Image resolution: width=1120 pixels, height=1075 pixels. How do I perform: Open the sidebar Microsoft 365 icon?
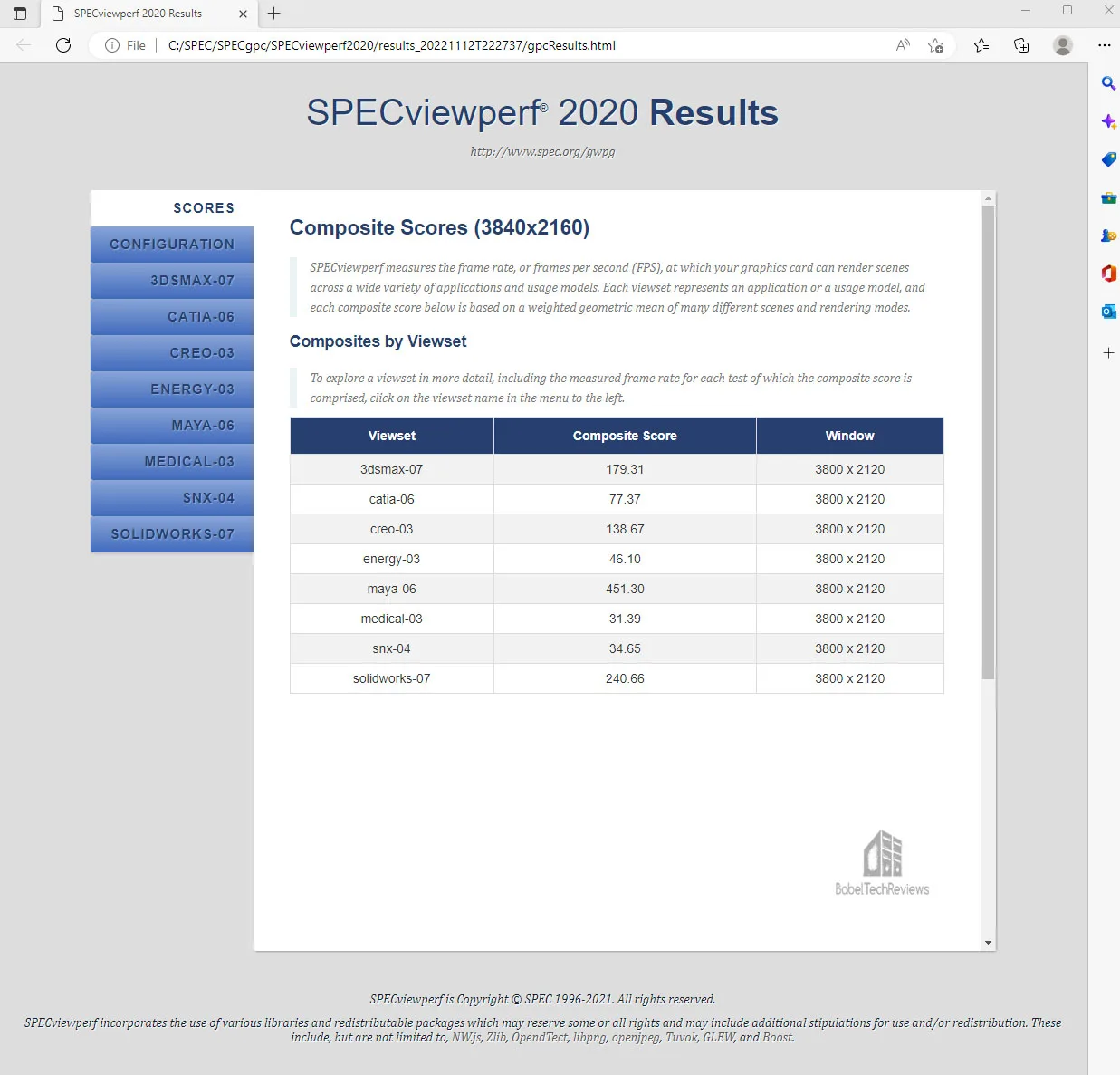click(x=1108, y=274)
